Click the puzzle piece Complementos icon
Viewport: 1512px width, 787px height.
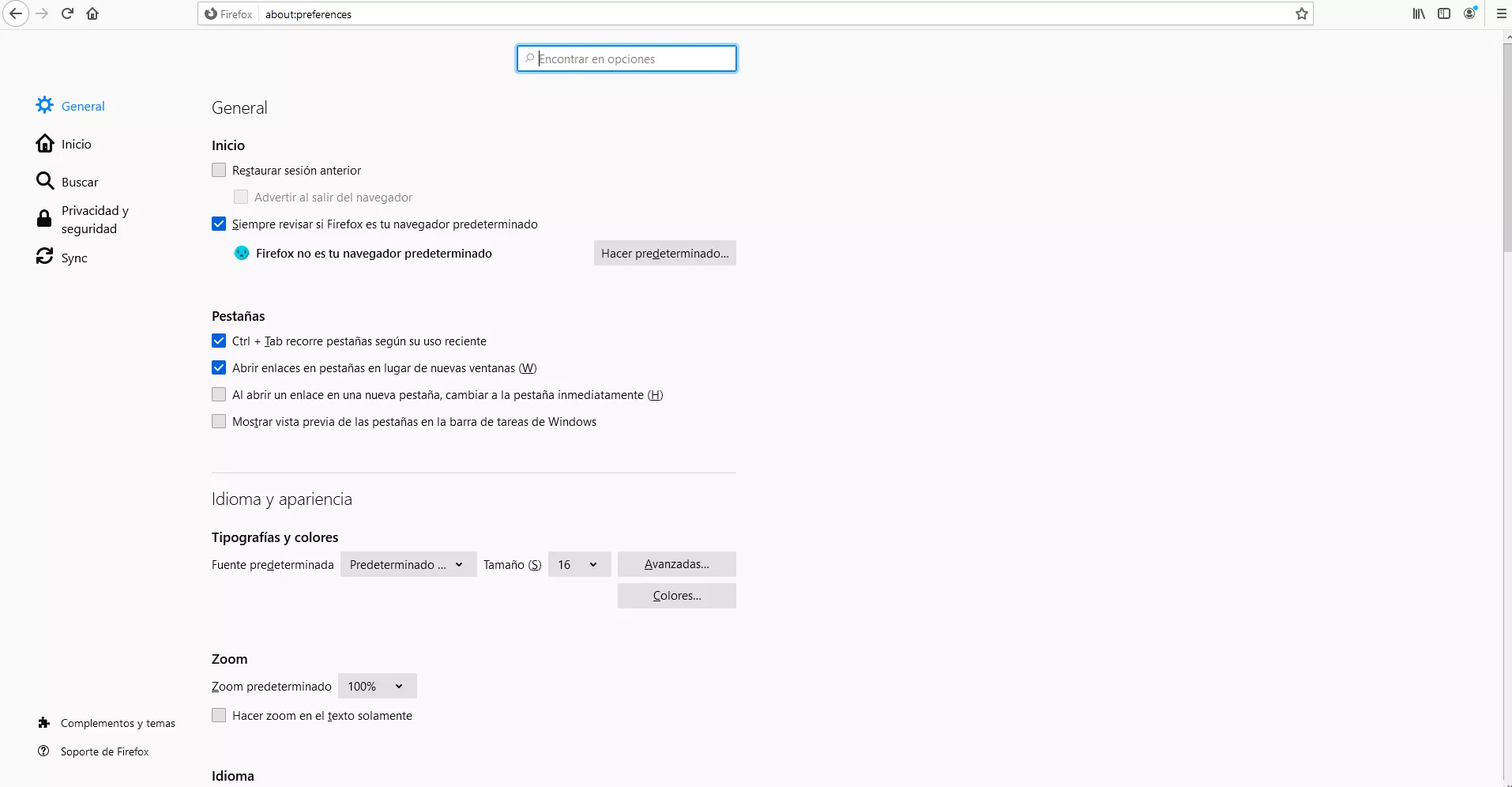tap(44, 723)
